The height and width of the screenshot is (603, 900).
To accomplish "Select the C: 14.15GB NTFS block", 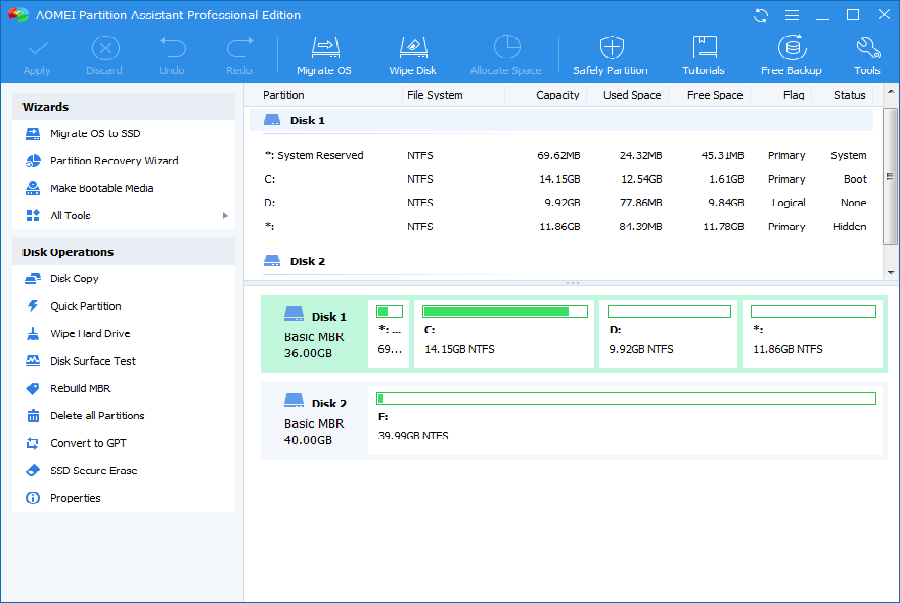I will [504, 334].
